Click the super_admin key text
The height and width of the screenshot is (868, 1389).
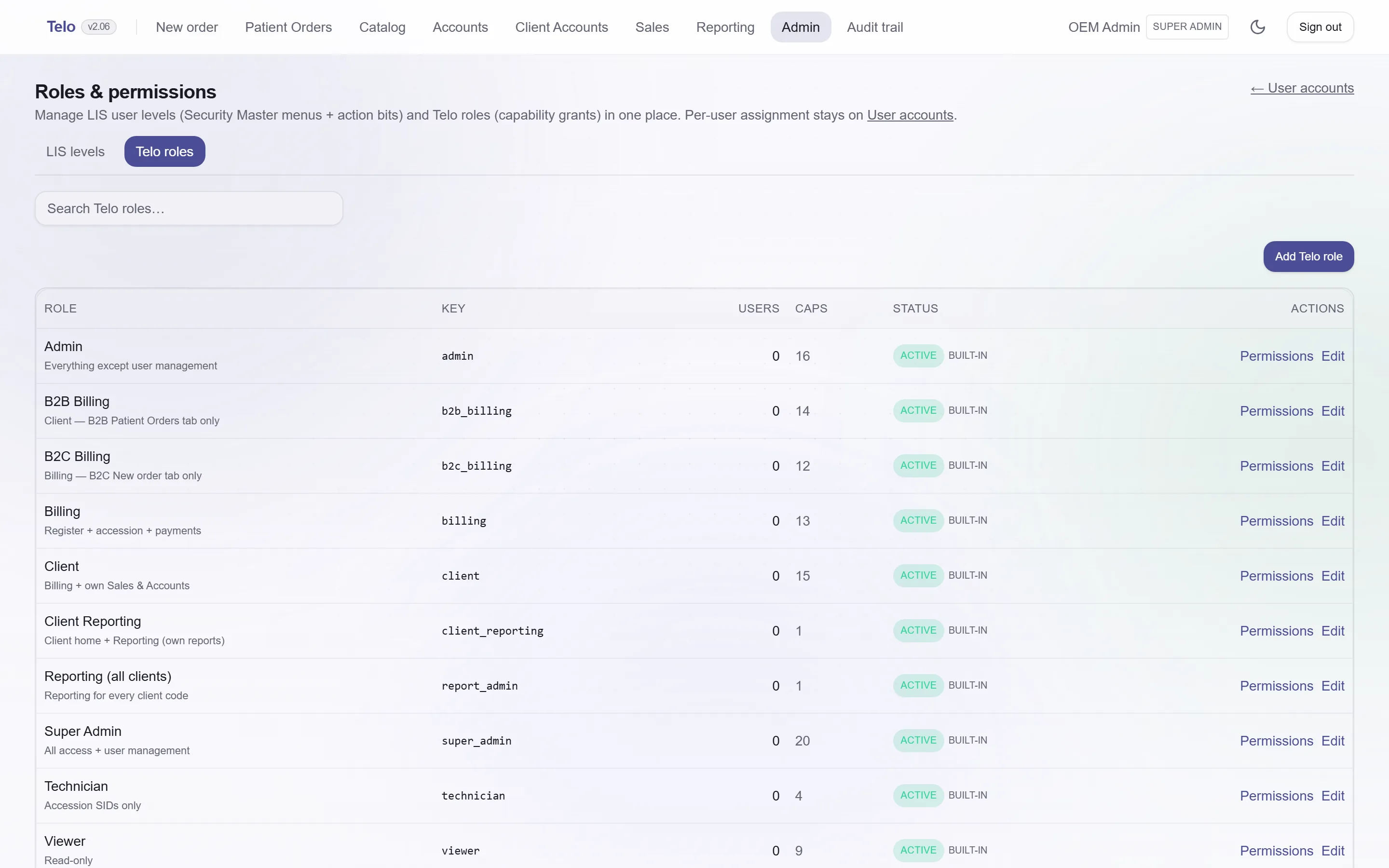point(477,741)
